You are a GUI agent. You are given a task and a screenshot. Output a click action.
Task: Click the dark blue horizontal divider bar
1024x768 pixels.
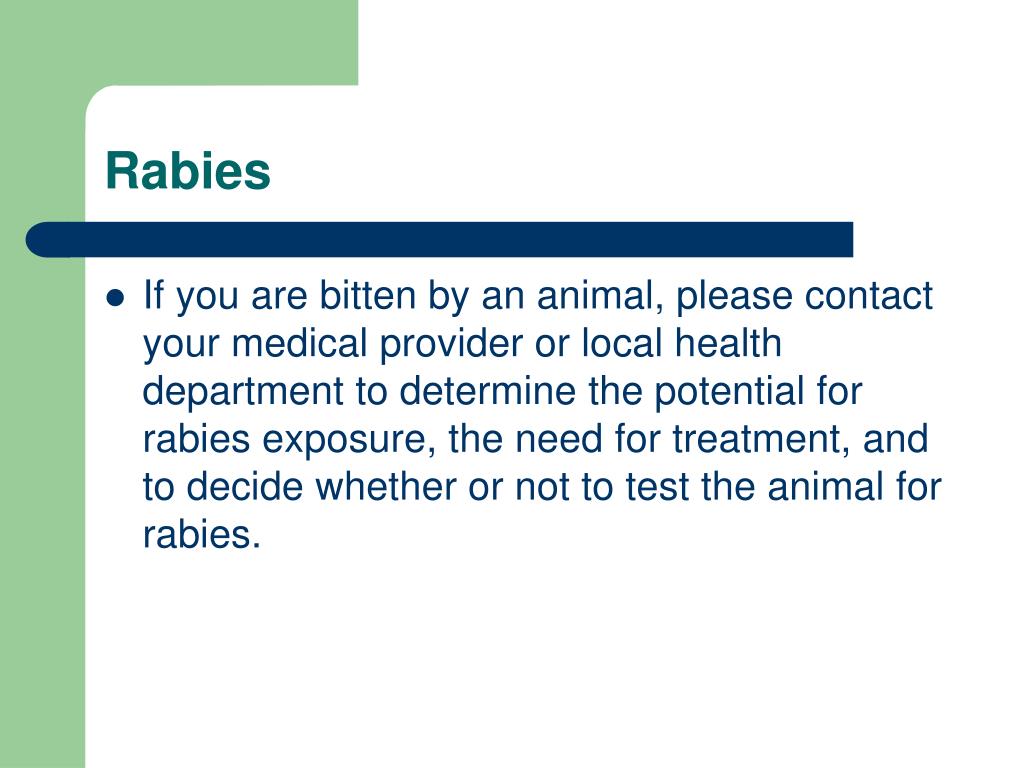coord(439,240)
